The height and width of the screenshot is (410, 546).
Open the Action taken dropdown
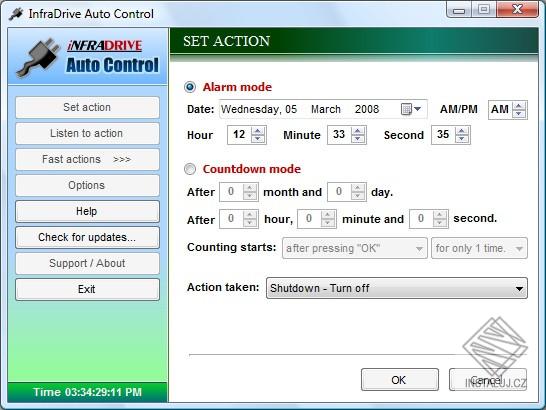tap(397, 288)
